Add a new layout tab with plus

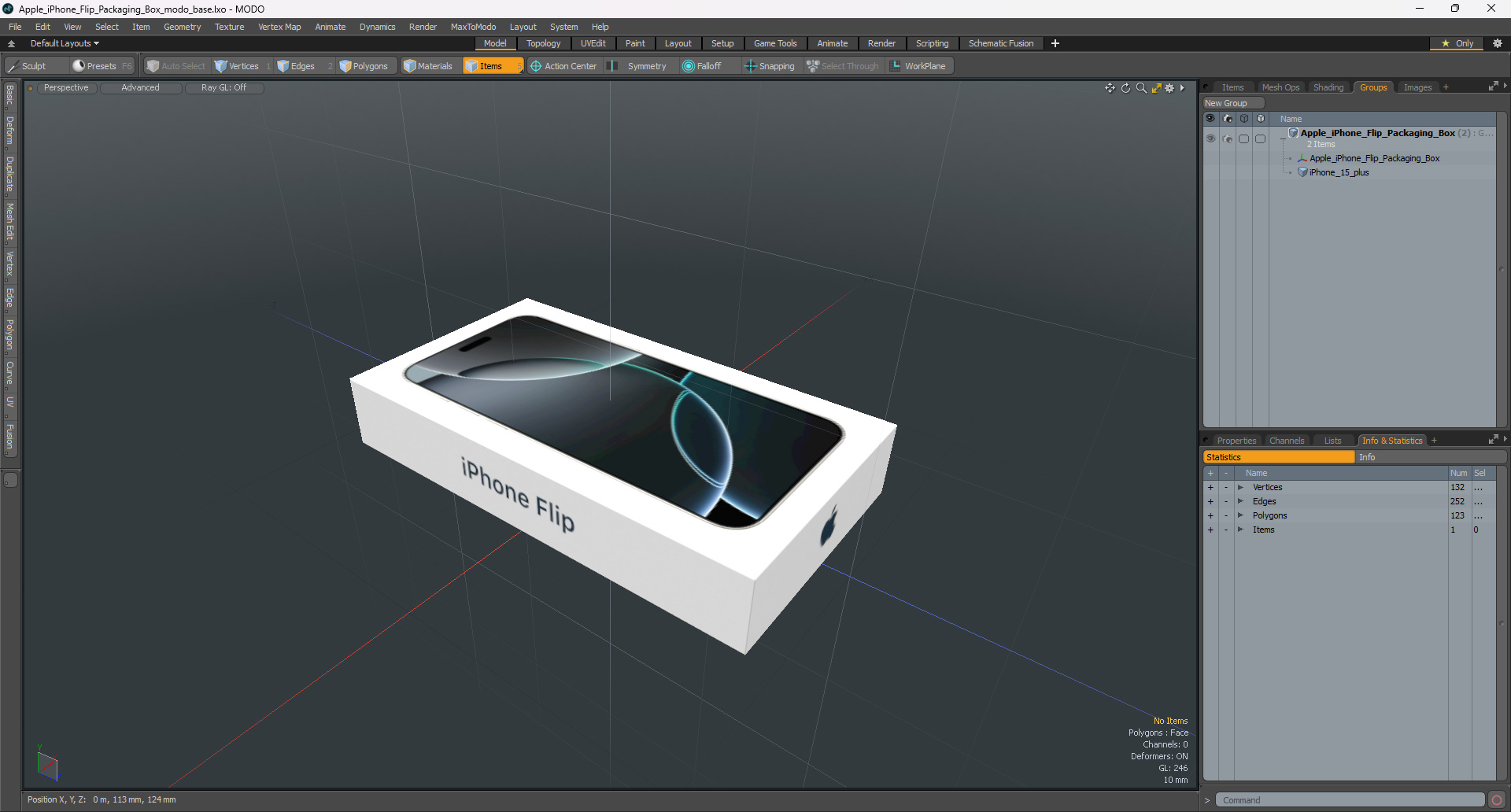(1055, 43)
